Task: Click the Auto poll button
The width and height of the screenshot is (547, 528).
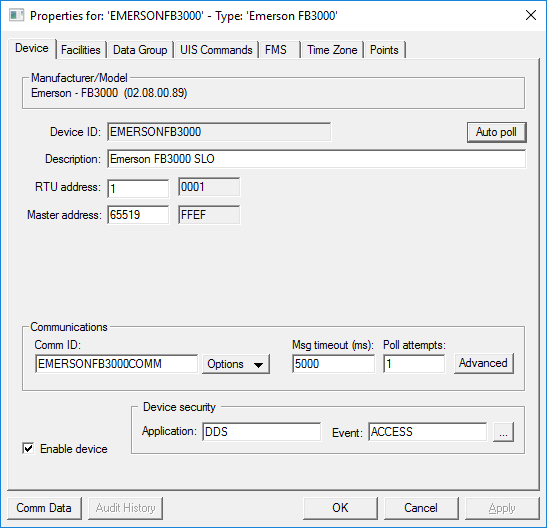Action: (x=496, y=132)
